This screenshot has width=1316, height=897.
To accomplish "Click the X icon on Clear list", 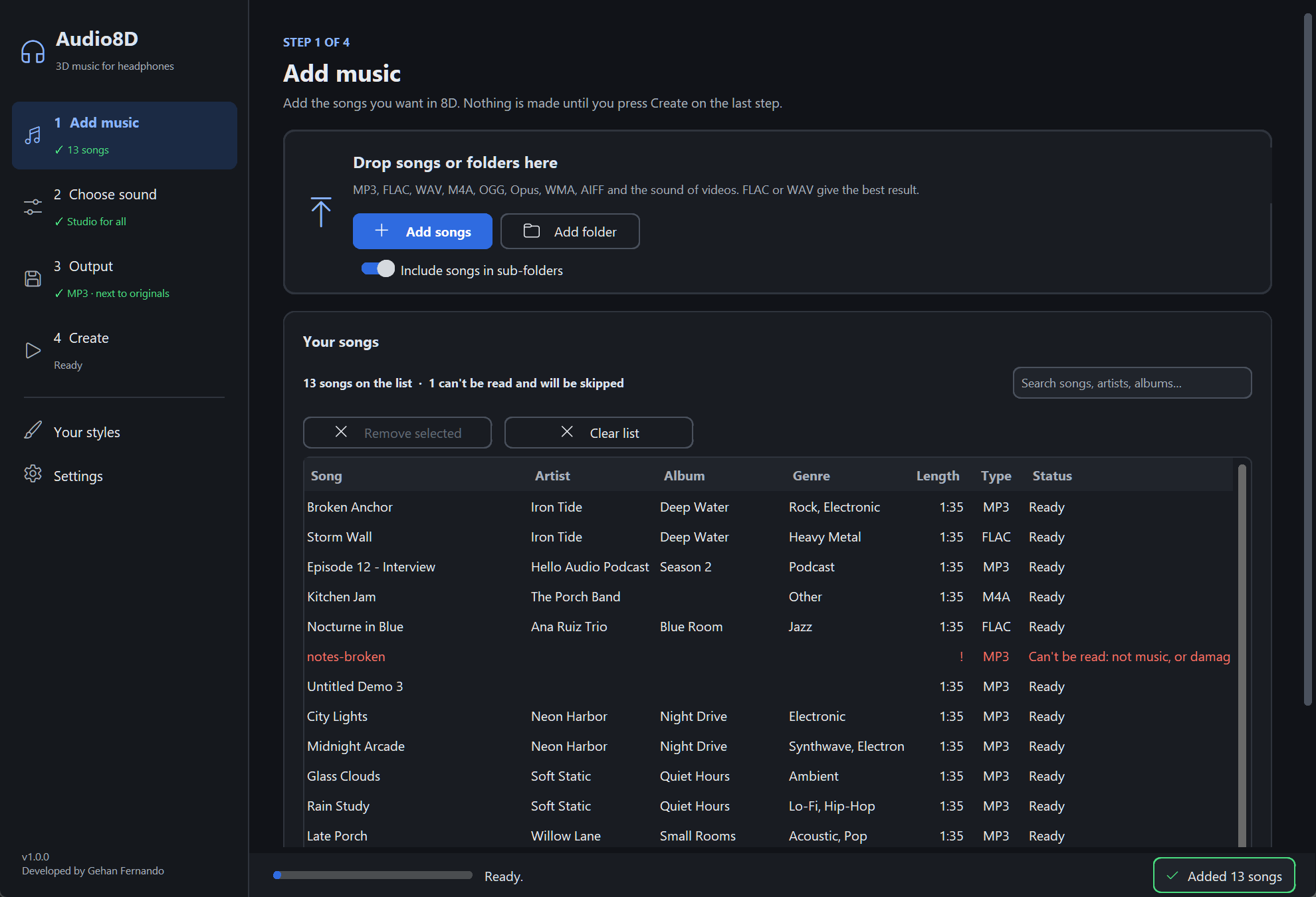I will coord(567,432).
